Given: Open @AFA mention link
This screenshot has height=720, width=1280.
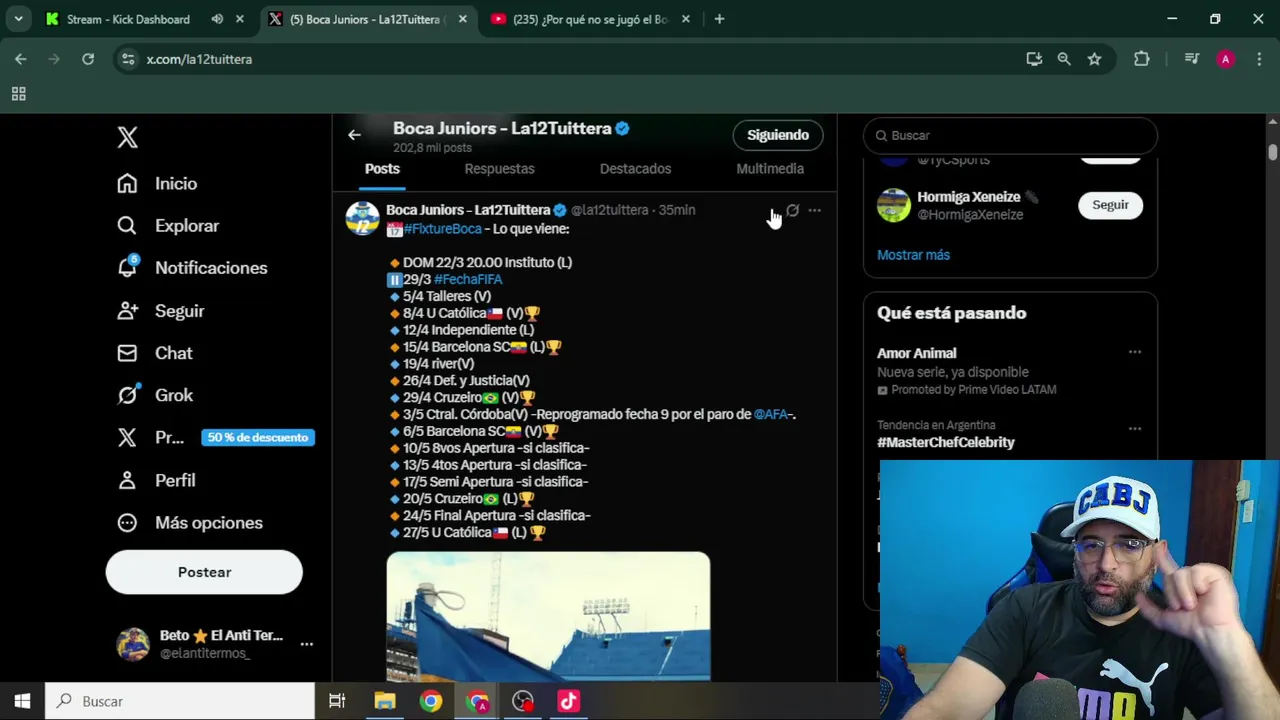Looking at the screenshot, I should click(x=770, y=414).
